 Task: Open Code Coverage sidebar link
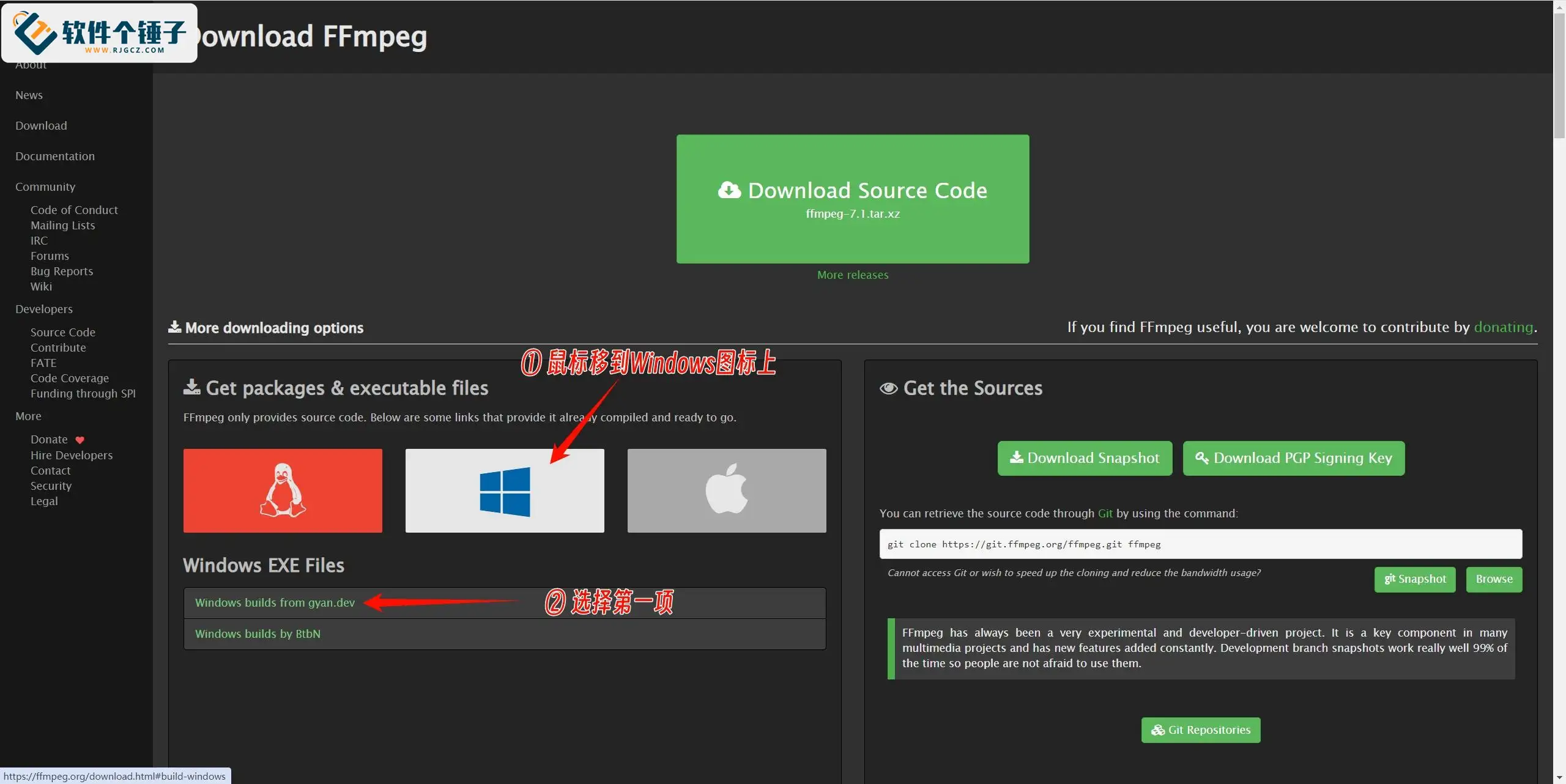point(70,379)
